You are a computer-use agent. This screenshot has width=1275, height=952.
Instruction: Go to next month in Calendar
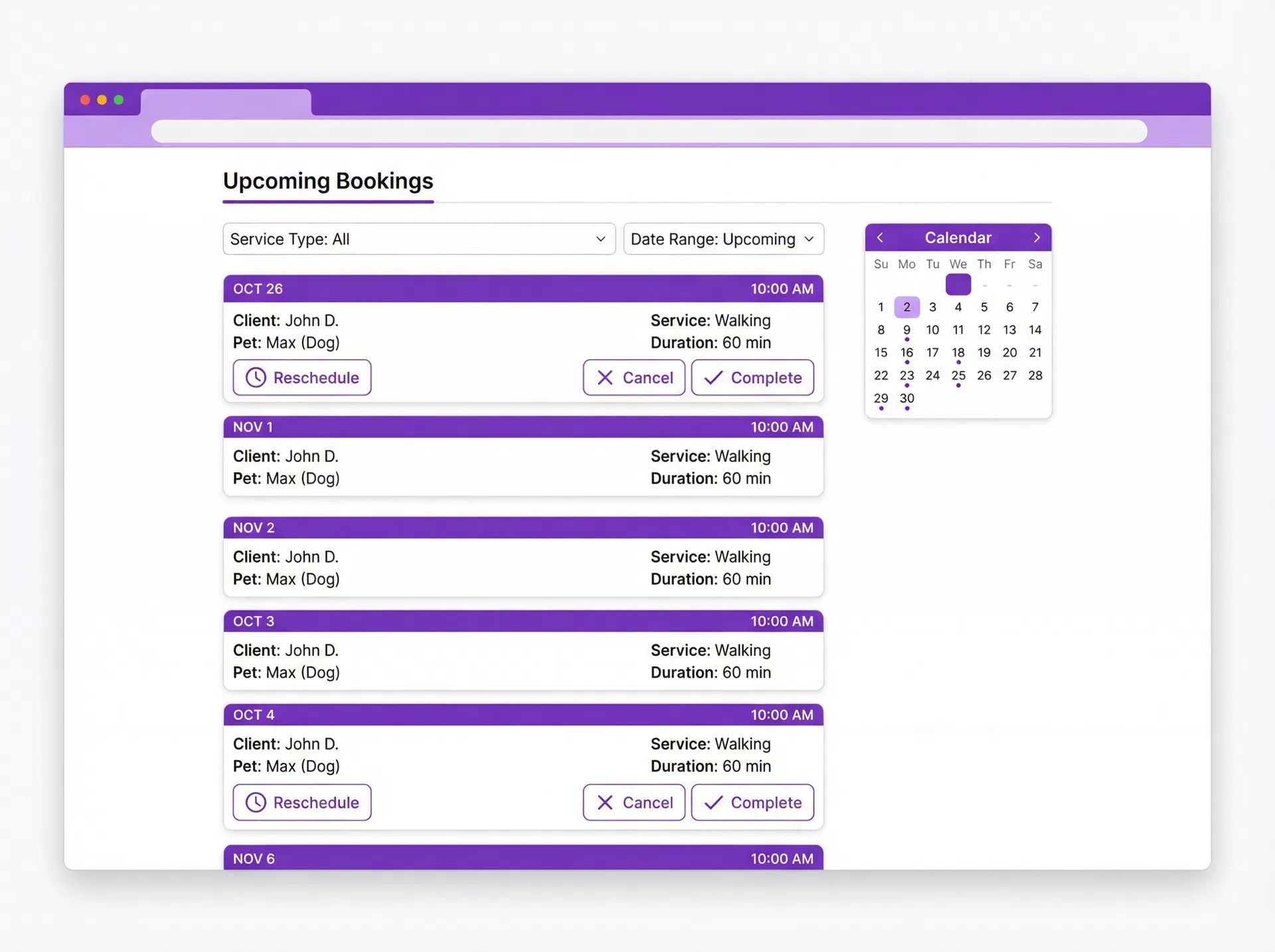1037,238
